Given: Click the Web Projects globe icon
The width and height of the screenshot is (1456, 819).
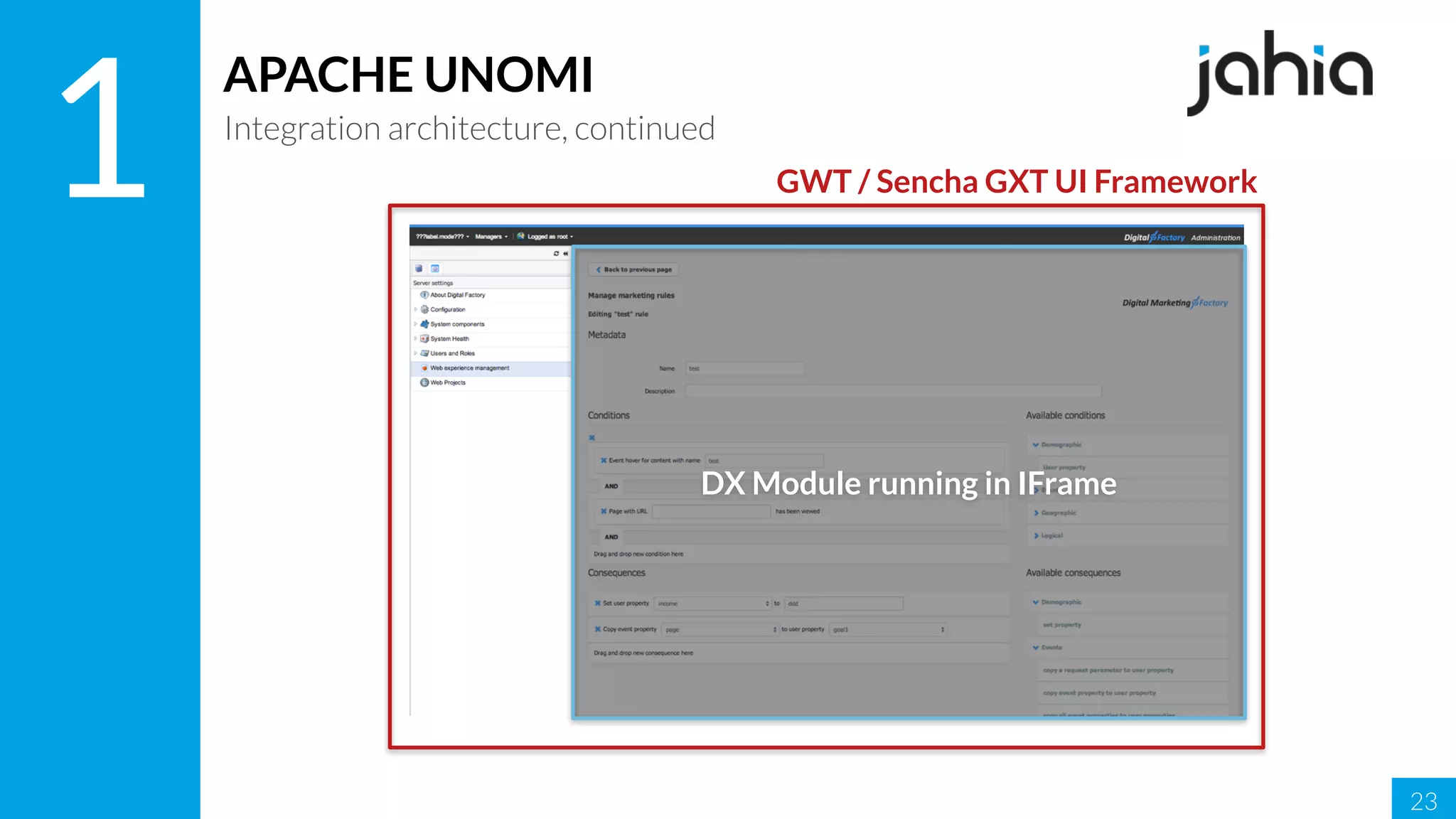Looking at the screenshot, I should click(424, 382).
